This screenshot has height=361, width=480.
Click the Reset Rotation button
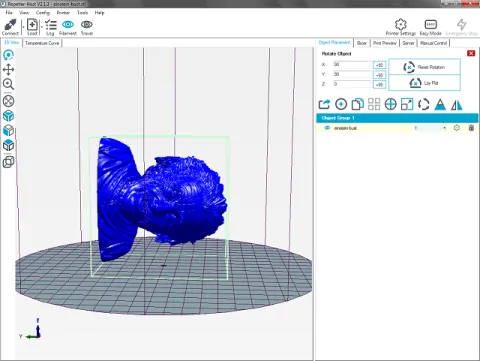pyautogui.click(x=424, y=67)
